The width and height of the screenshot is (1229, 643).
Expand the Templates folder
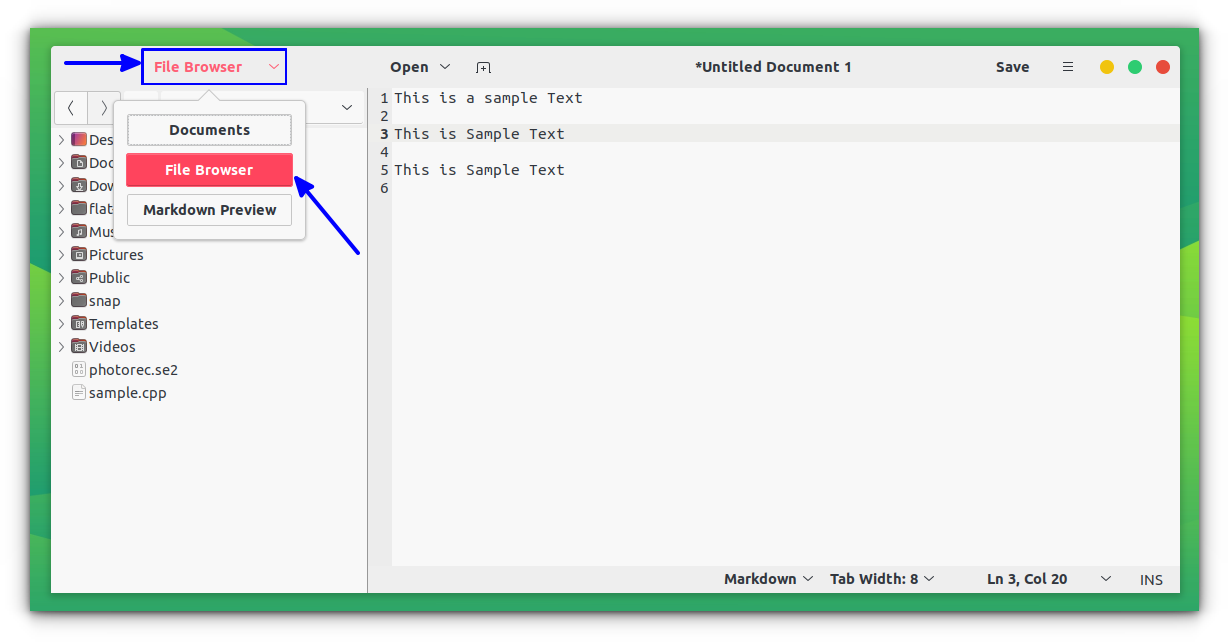(62, 323)
